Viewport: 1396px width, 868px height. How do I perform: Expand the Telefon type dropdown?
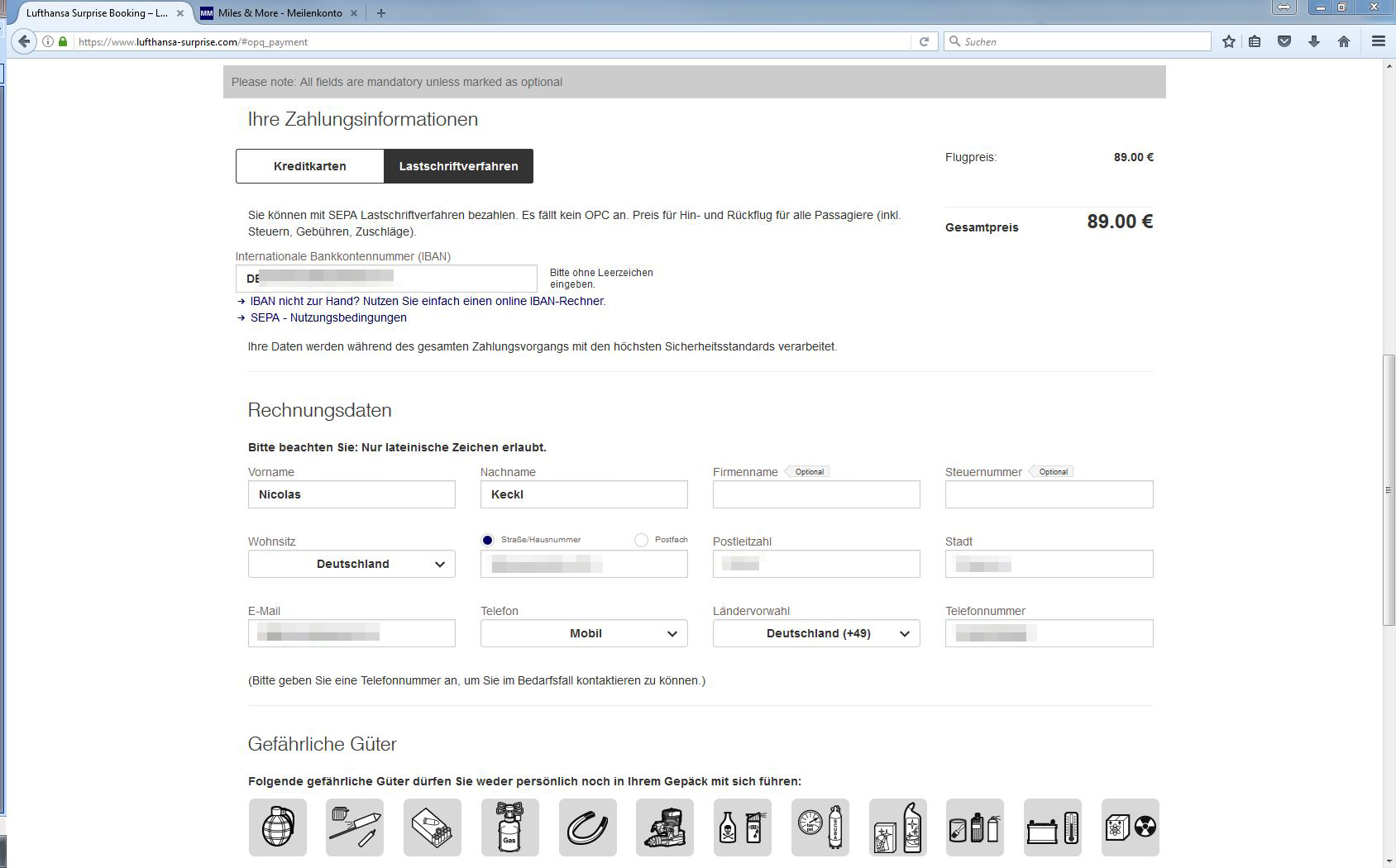[x=584, y=633]
